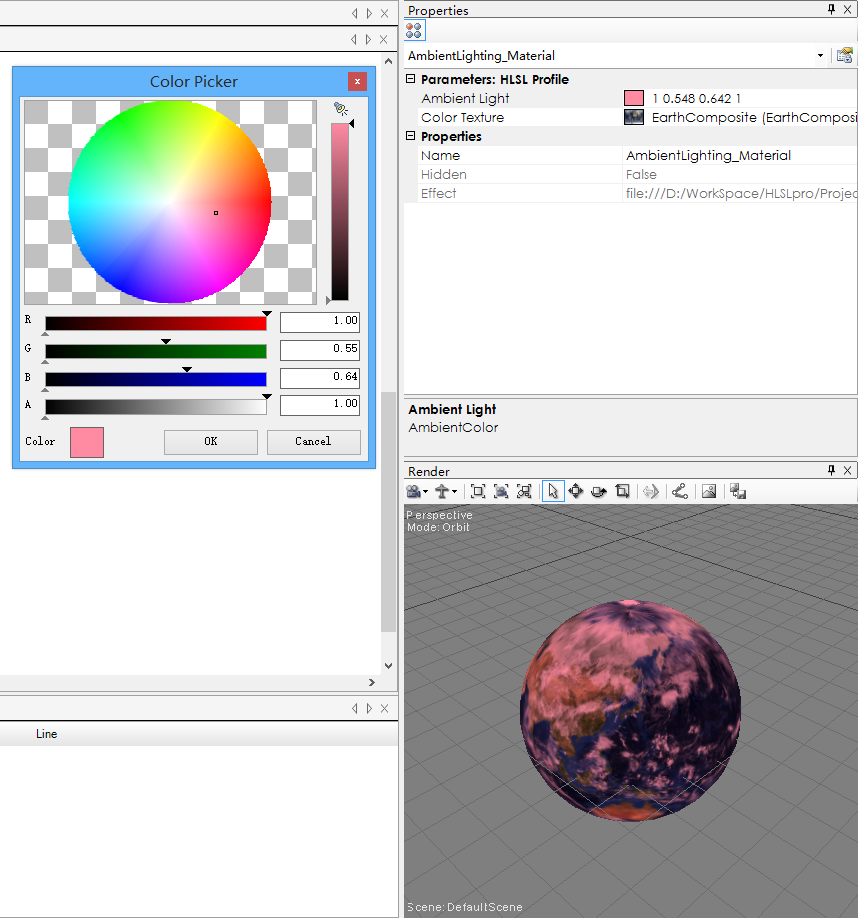The width and height of the screenshot is (858, 918).
Task: Click Cancel in the Color Picker
Action: [314, 442]
